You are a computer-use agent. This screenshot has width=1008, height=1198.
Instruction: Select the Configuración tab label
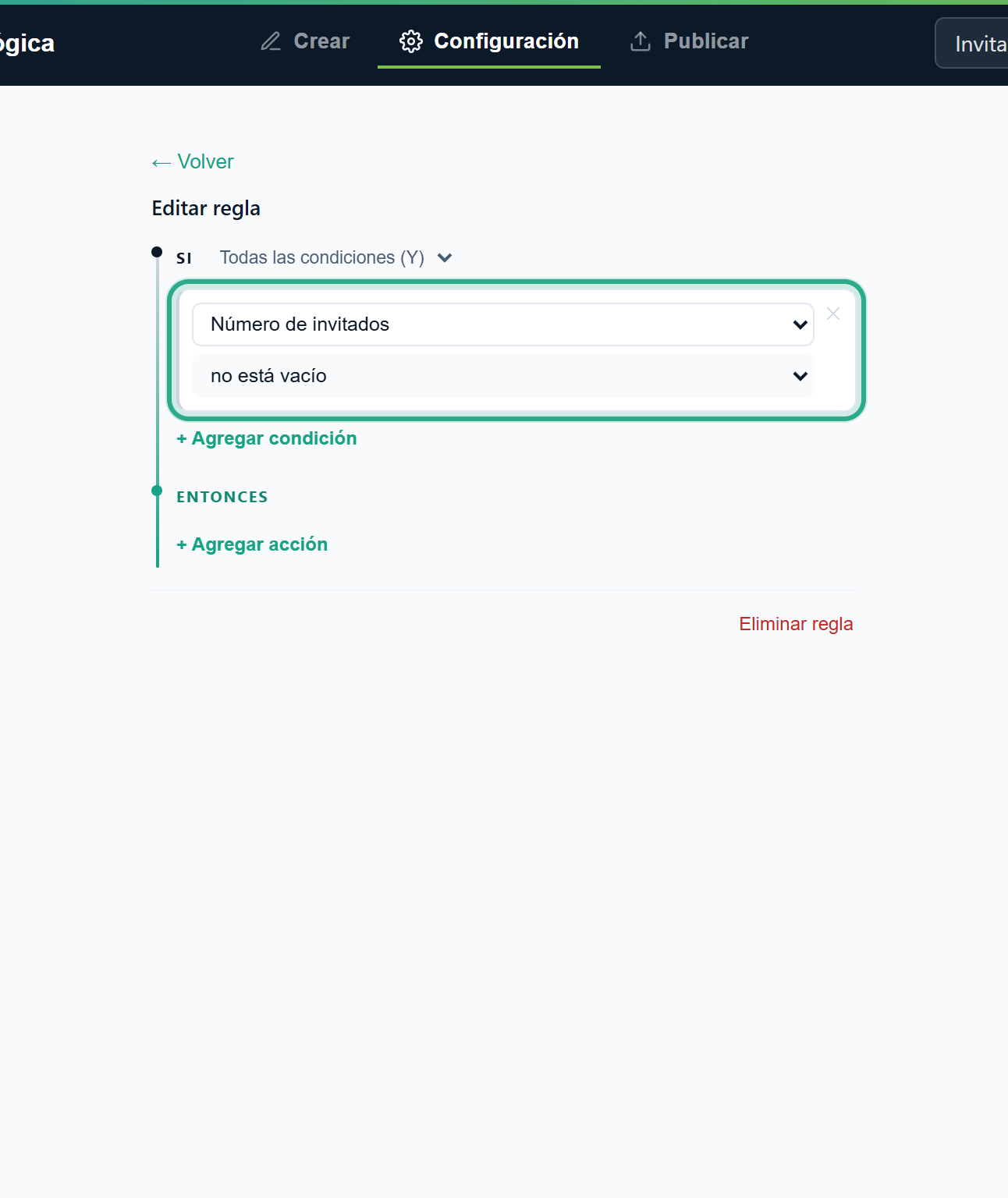506,41
